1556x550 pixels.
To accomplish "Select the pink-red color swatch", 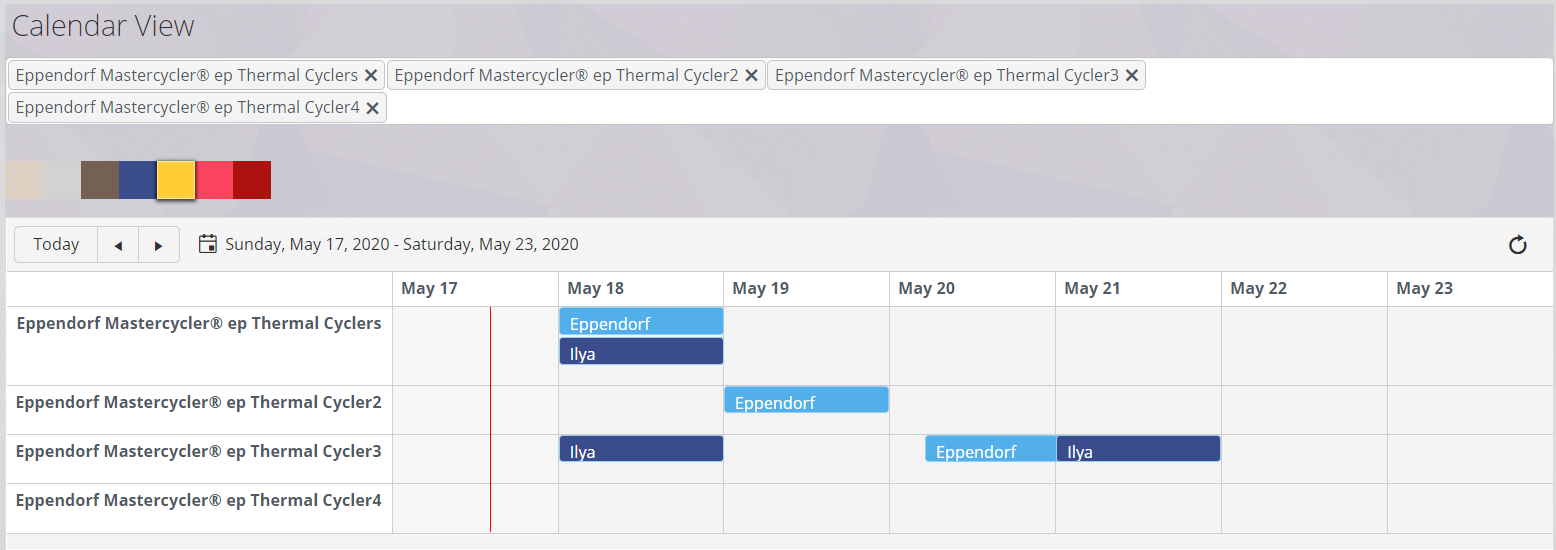I will point(214,180).
